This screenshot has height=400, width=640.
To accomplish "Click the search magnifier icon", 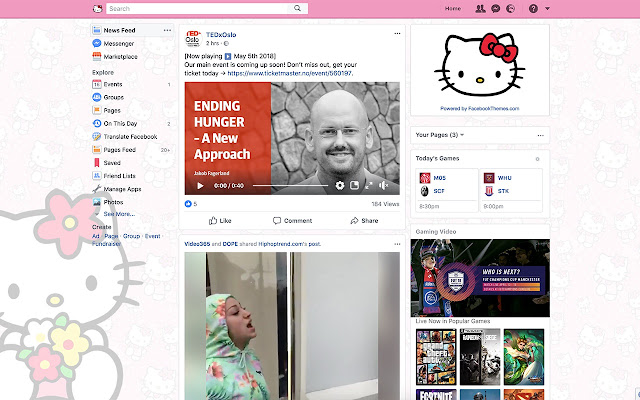I will tap(298, 8).
